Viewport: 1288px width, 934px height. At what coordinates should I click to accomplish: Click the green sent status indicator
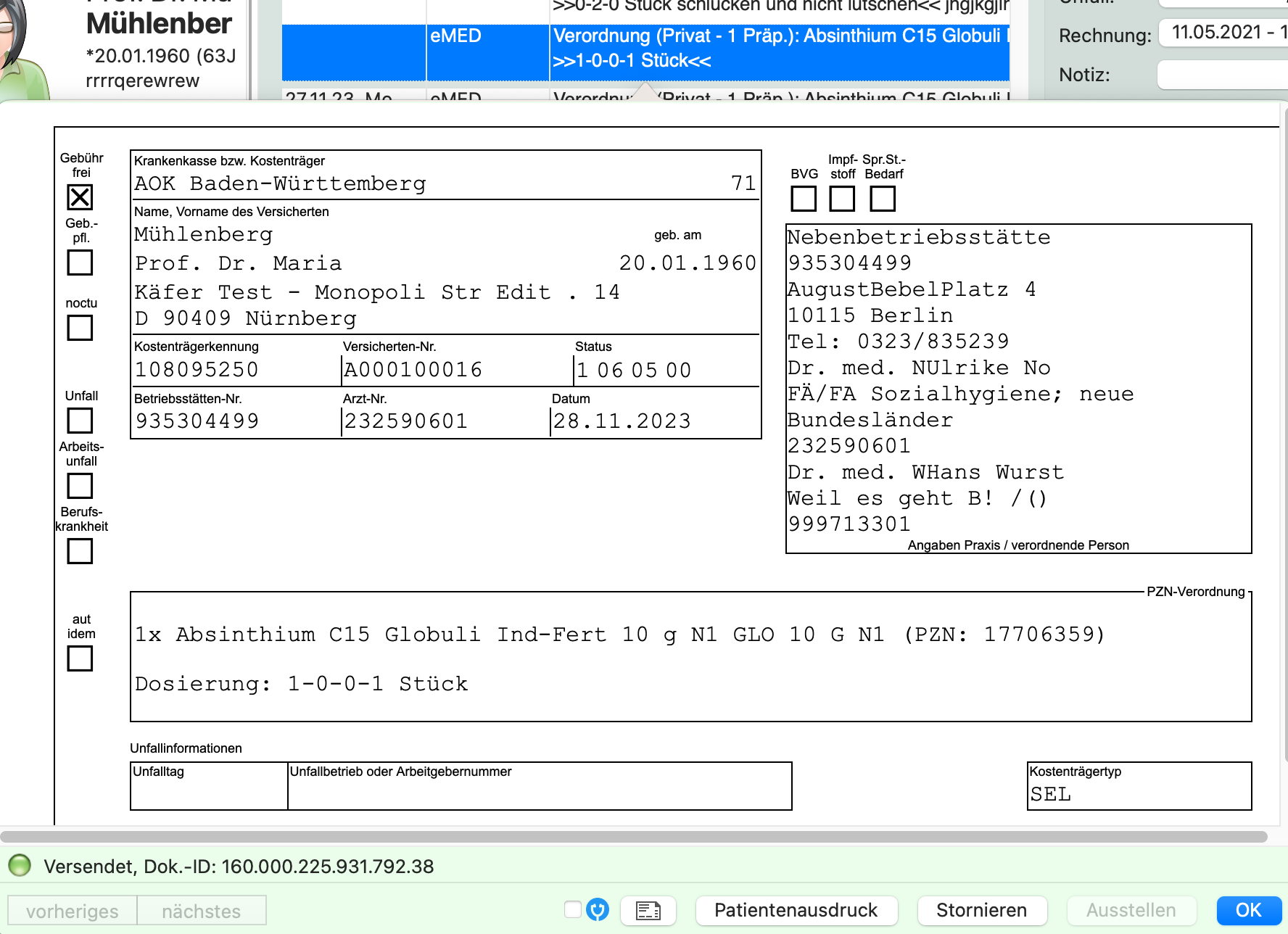20,865
